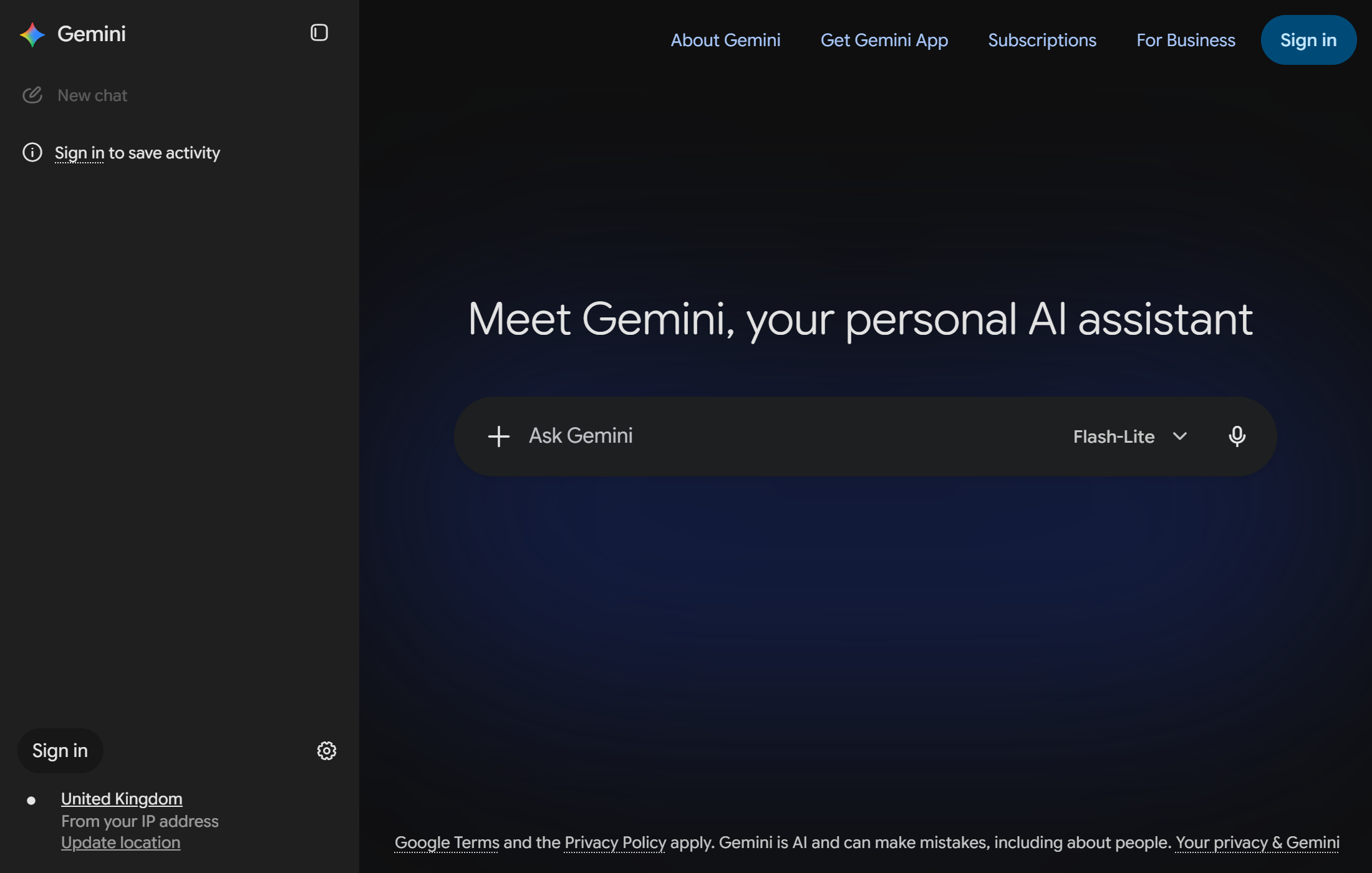Screen dimensions: 1372x873
Task: Click the United Kingdom location link
Action: pos(122,799)
